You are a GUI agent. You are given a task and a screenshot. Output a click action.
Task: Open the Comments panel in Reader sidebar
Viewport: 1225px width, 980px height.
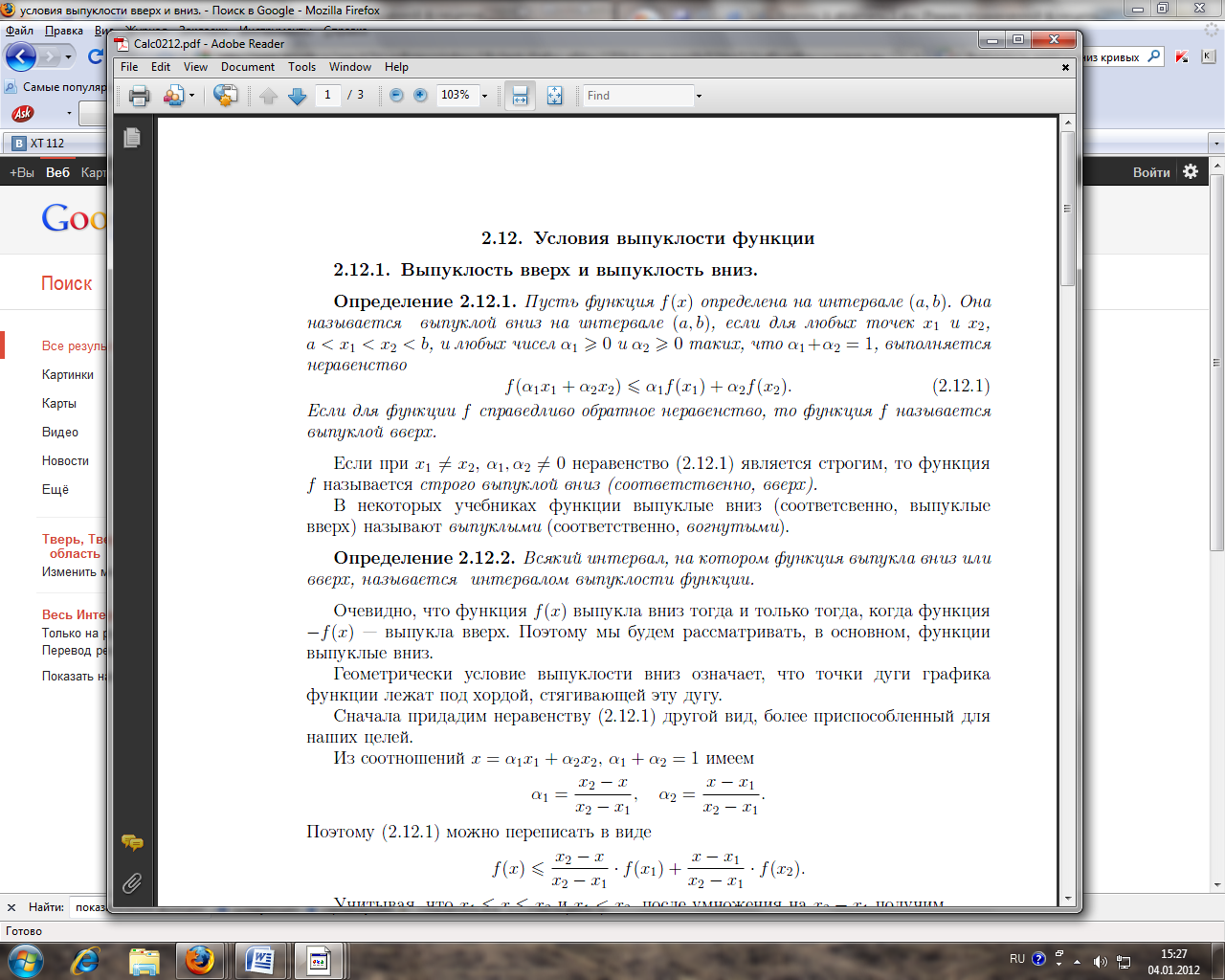132,842
